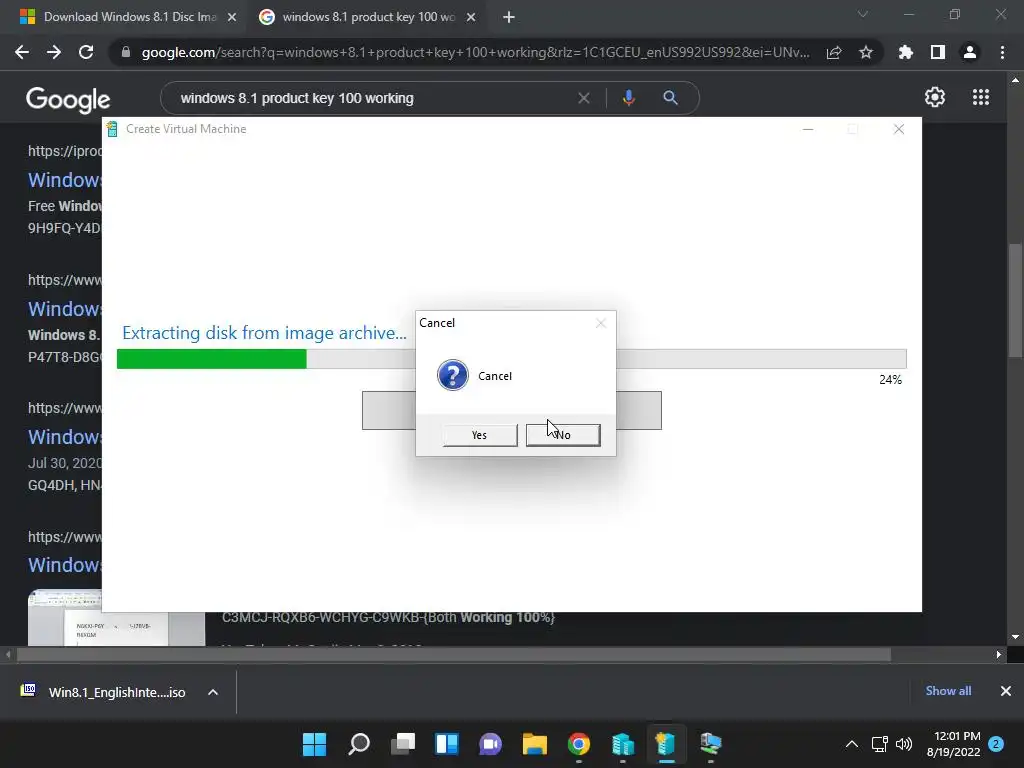Click the Extracting disk from image archive text
This screenshot has height=768, width=1024.
pos(264,333)
